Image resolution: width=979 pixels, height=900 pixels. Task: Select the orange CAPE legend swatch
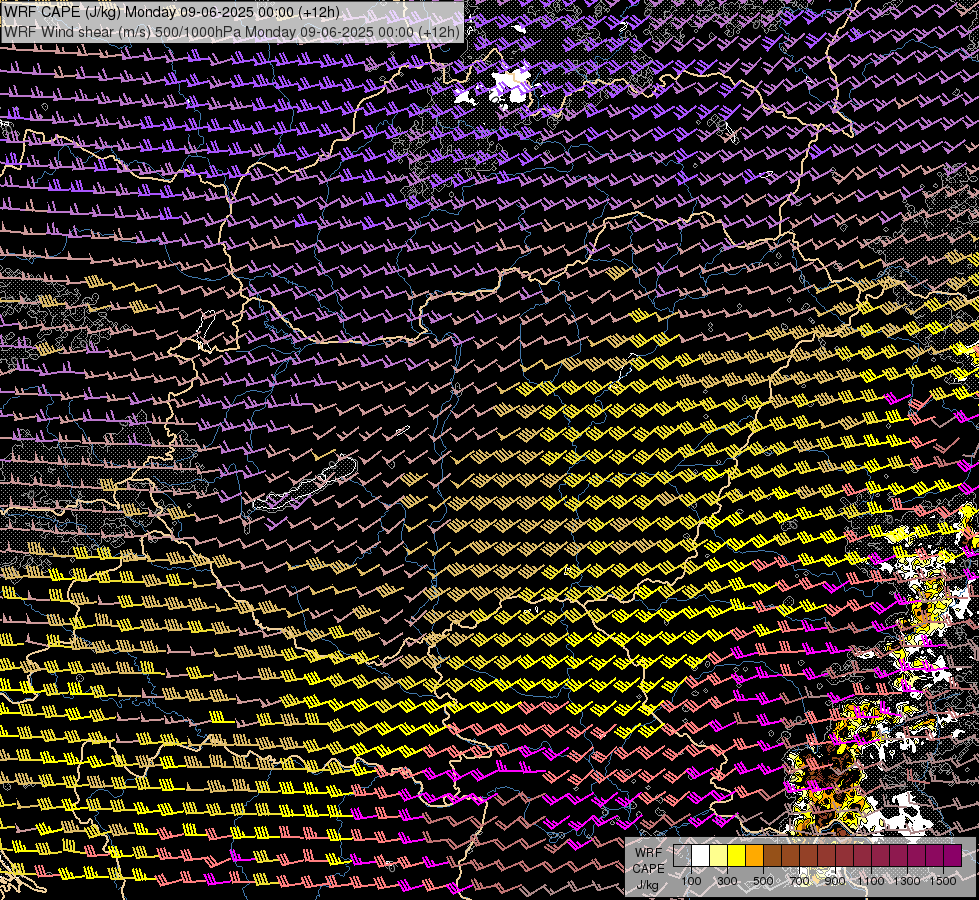tap(754, 855)
